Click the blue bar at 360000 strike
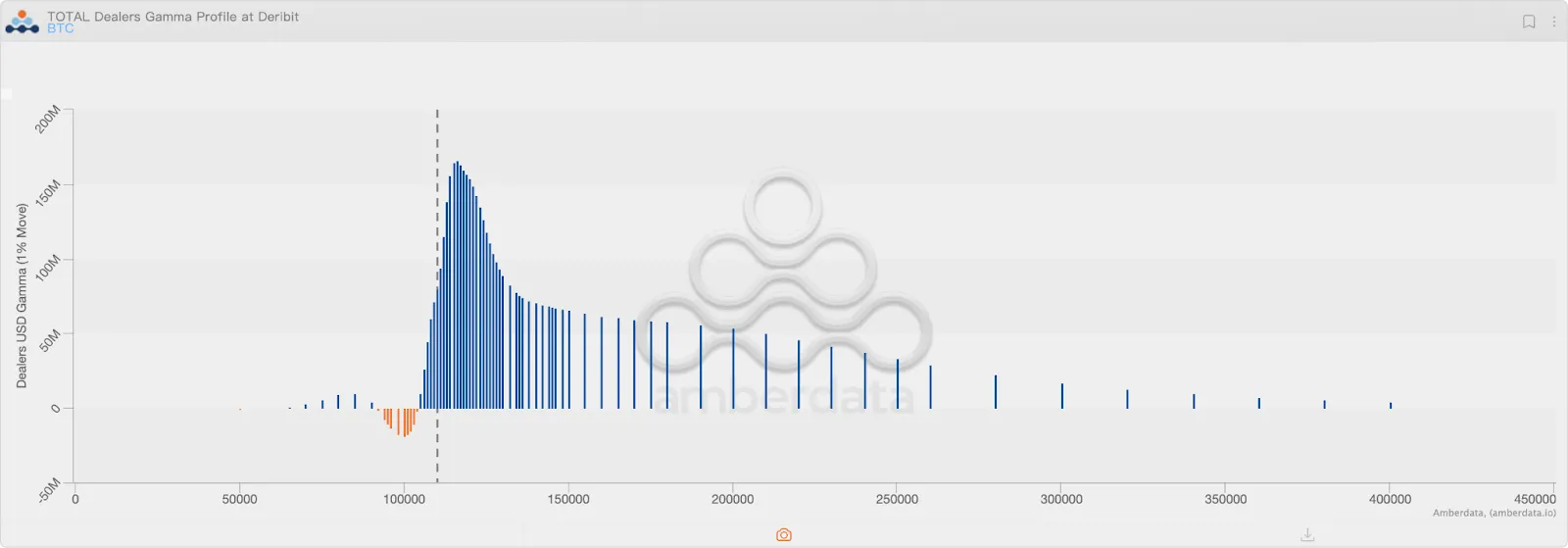 pyautogui.click(x=1259, y=403)
